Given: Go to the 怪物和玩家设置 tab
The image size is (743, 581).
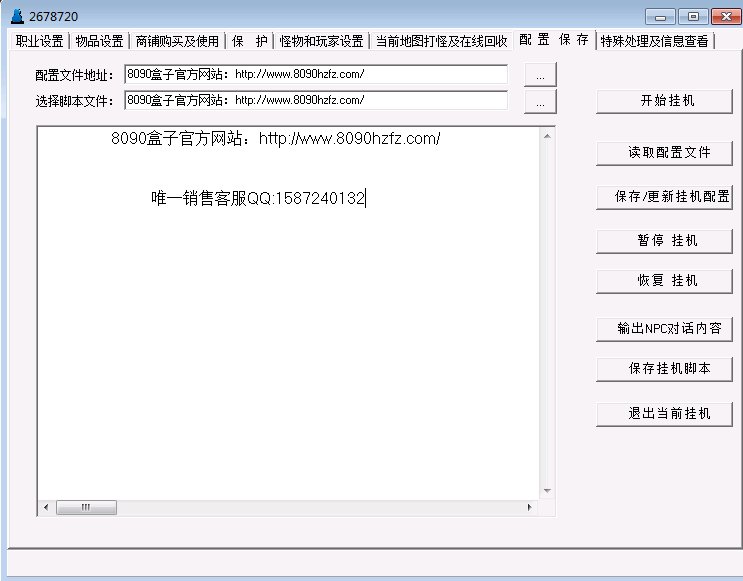Looking at the screenshot, I should click(x=321, y=41).
